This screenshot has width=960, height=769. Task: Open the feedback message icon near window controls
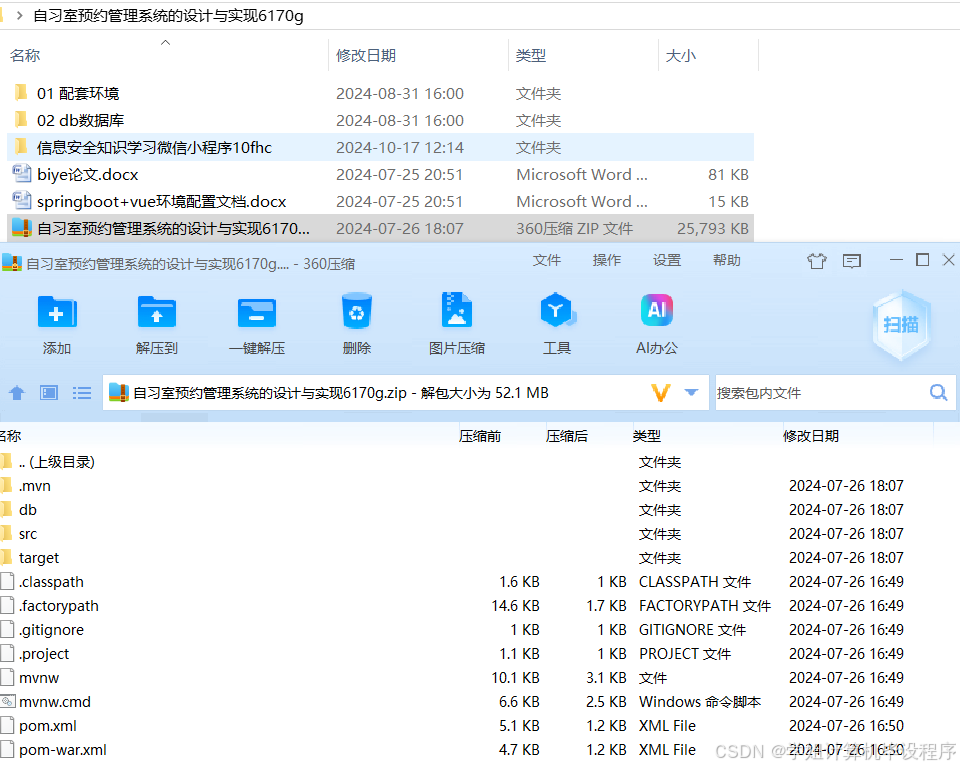point(852,260)
